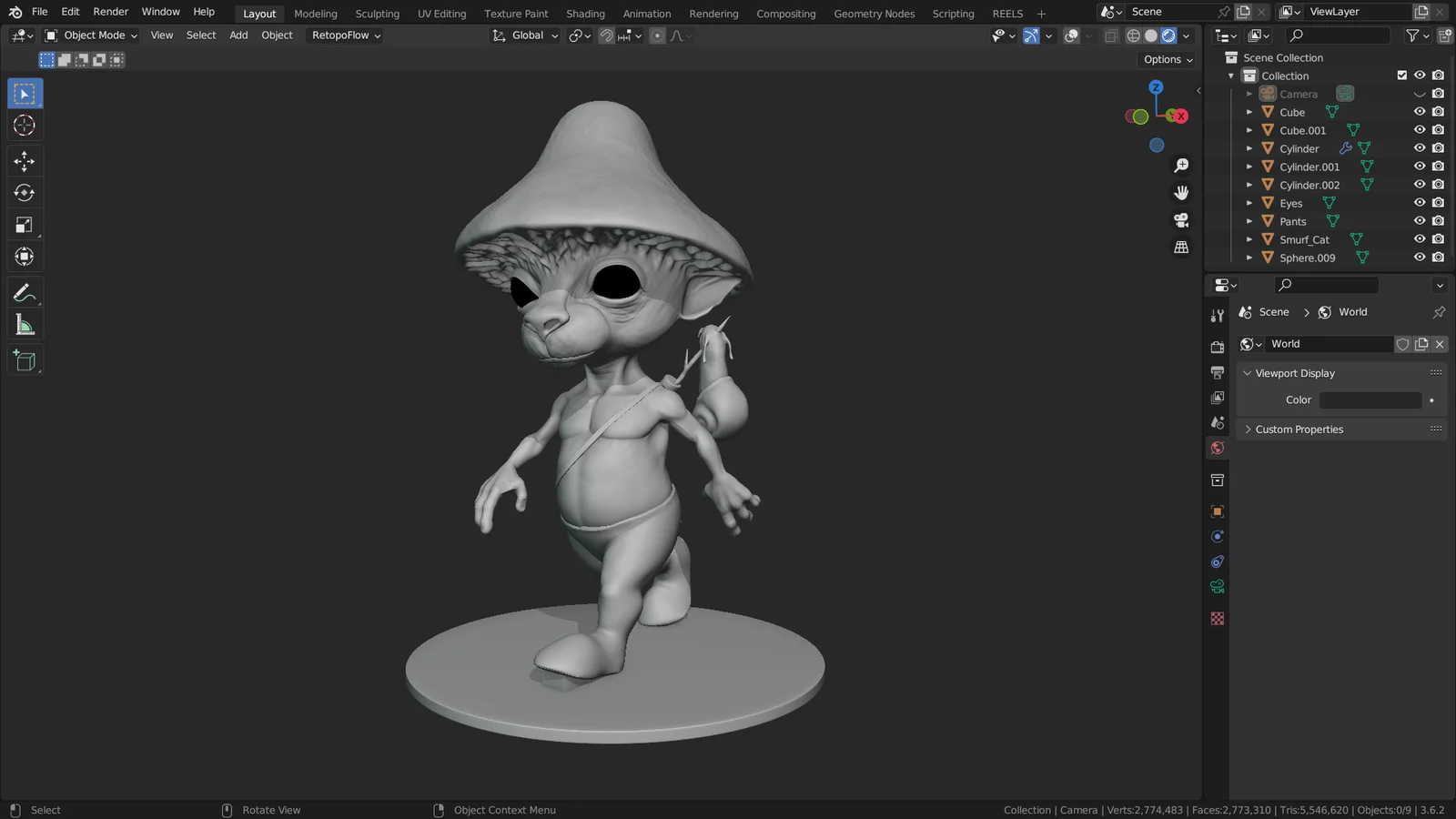
Task: Switch to orthographic grid view icon
Action: point(1181,248)
